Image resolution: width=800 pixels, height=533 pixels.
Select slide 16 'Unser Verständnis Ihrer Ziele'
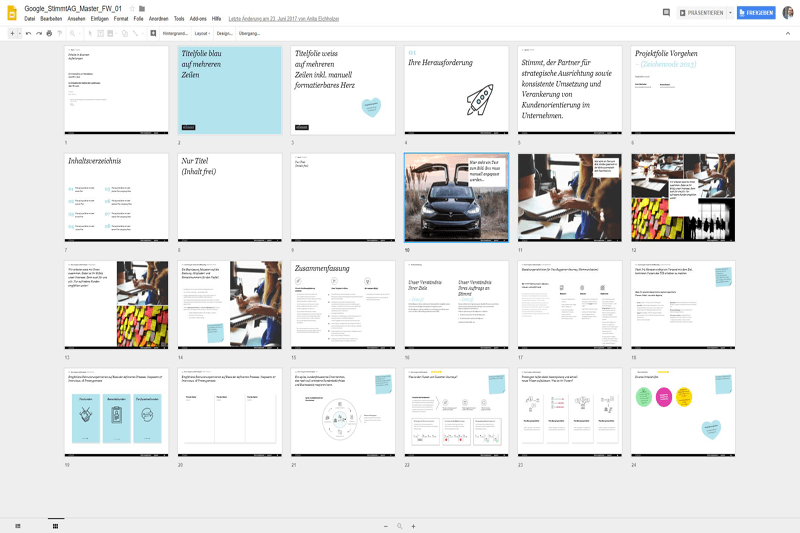tap(456, 305)
